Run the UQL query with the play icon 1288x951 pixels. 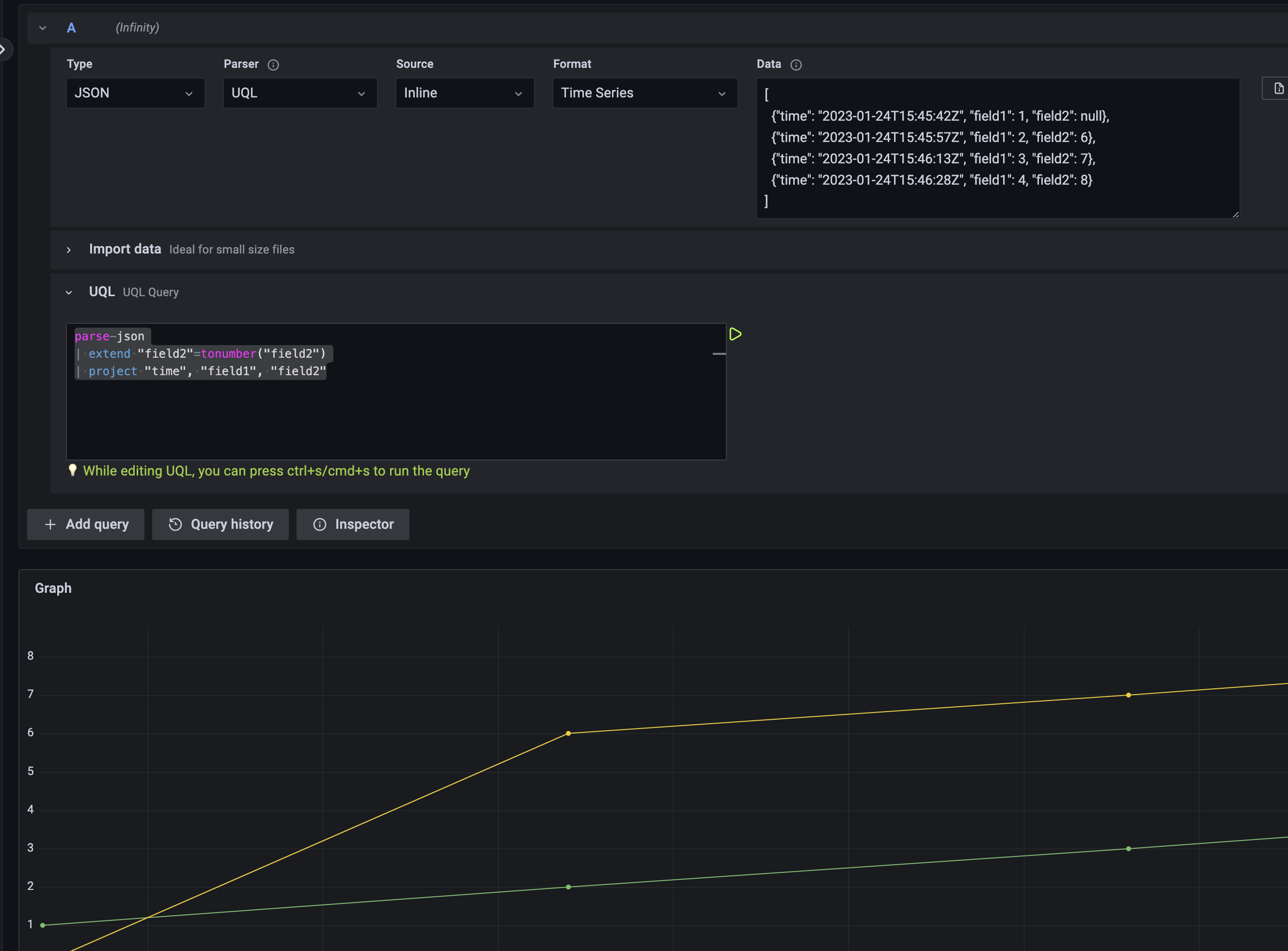[736, 334]
